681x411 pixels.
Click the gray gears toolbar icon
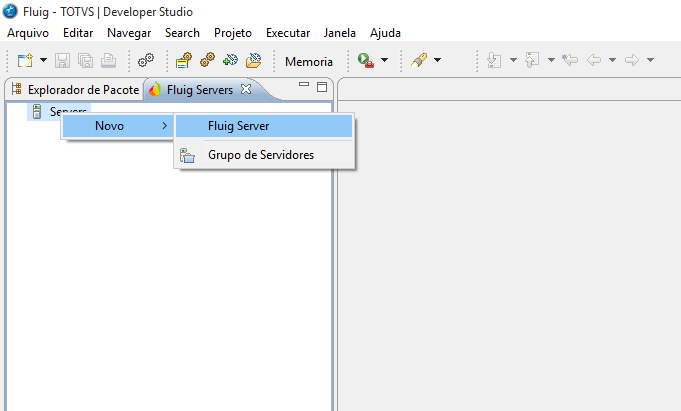pyautogui.click(x=146, y=60)
